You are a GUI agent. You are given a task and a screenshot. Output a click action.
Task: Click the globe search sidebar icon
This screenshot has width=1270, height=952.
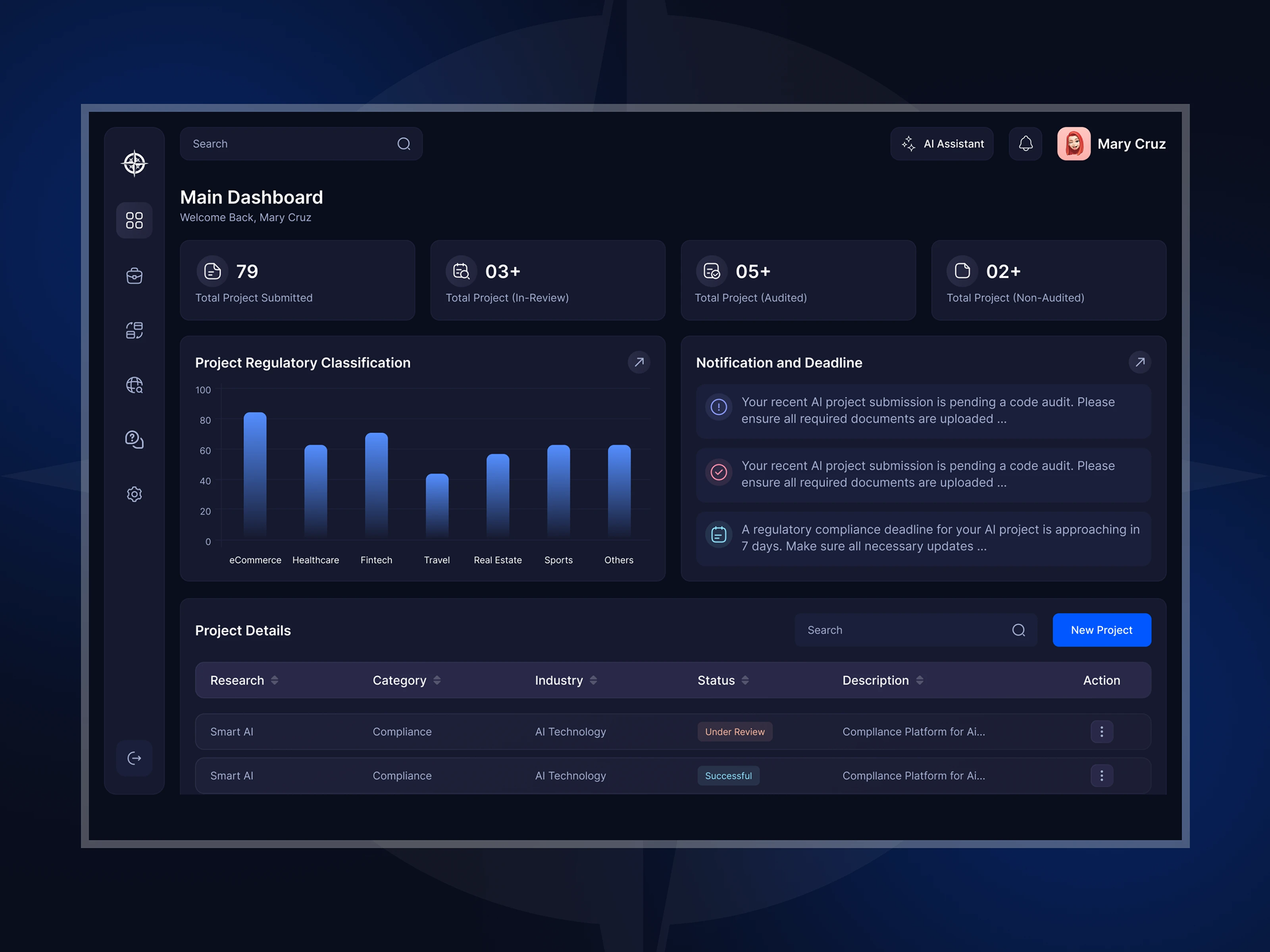coord(135,385)
